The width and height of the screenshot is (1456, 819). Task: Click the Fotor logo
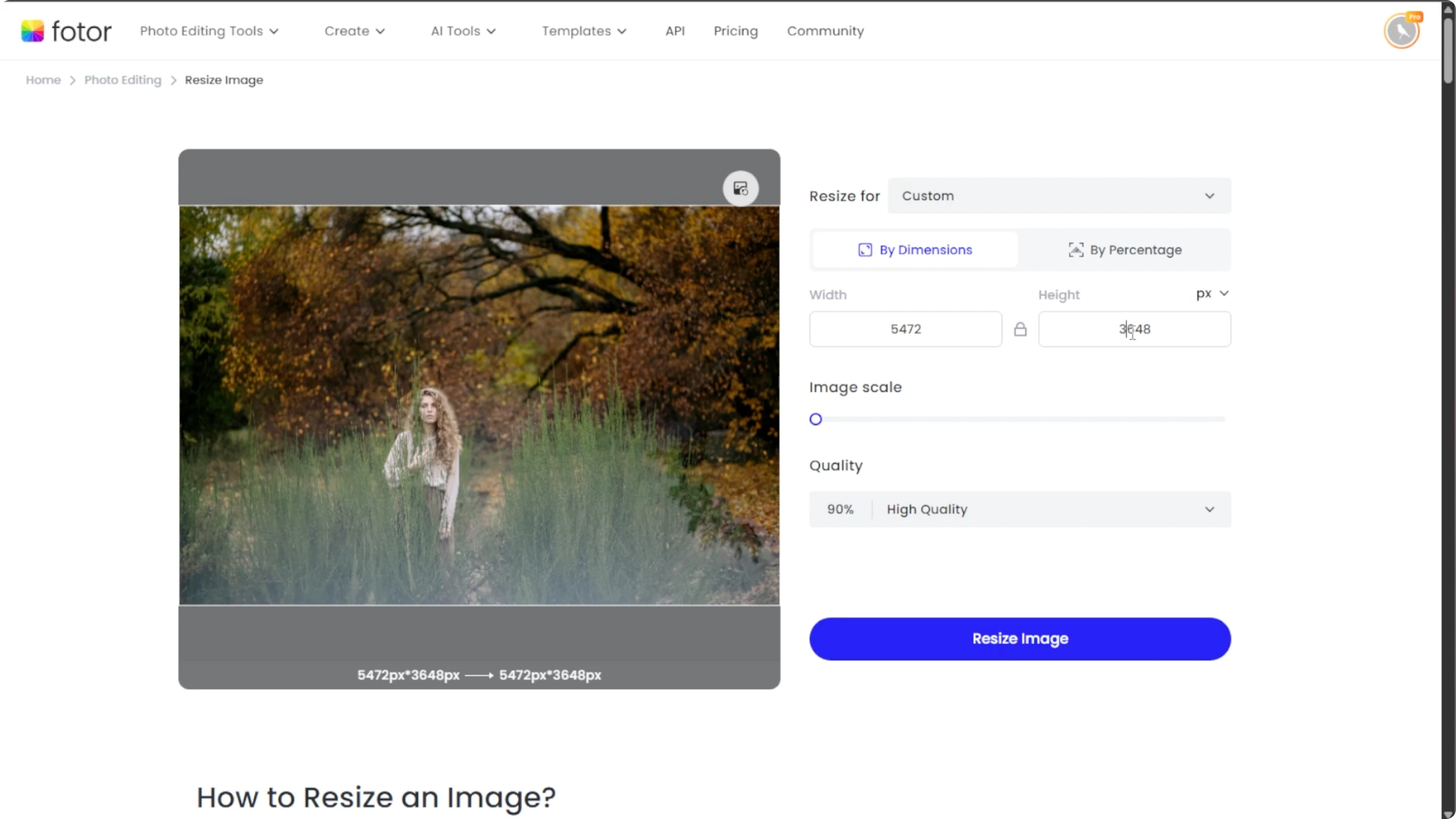[x=66, y=31]
